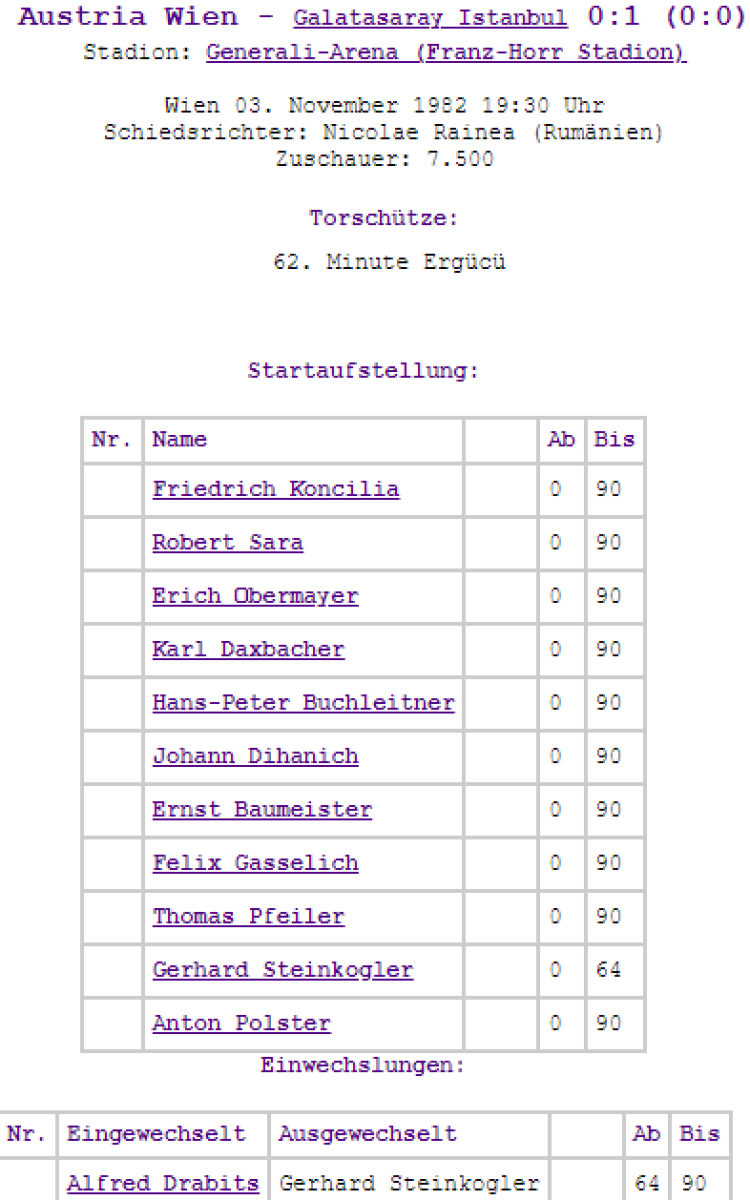Viewport: 750px width, 1200px height.
Task: Click Gerhard Steinkogler in substitutions row
Action: [408, 1184]
